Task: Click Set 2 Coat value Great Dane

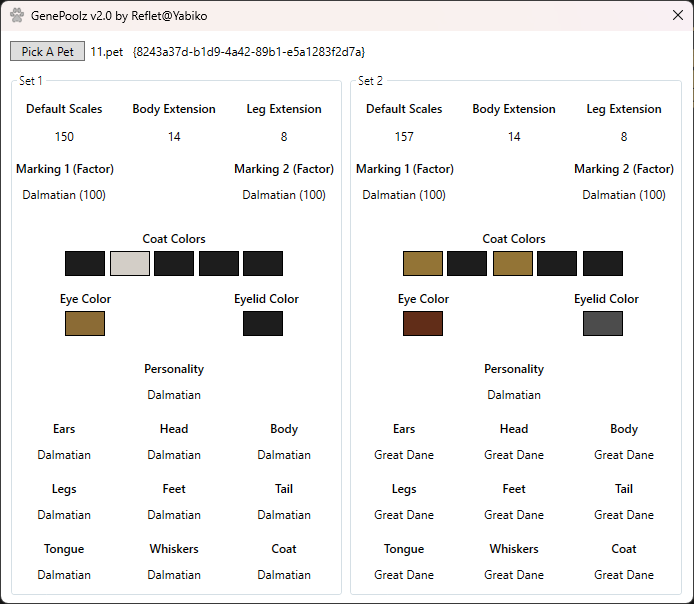Action: pyautogui.click(x=624, y=575)
